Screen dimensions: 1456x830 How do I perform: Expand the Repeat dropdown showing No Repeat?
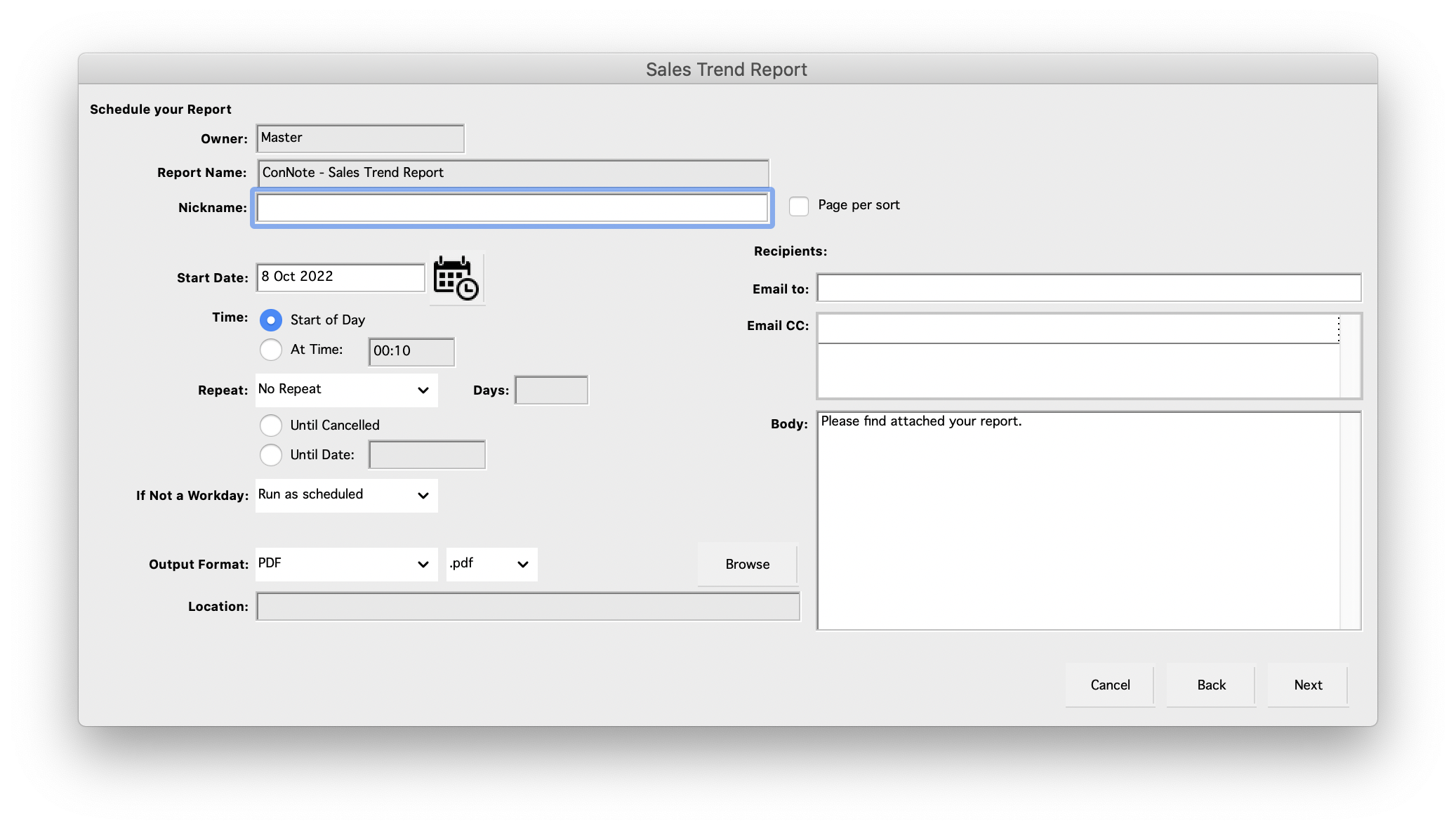[346, 390]
